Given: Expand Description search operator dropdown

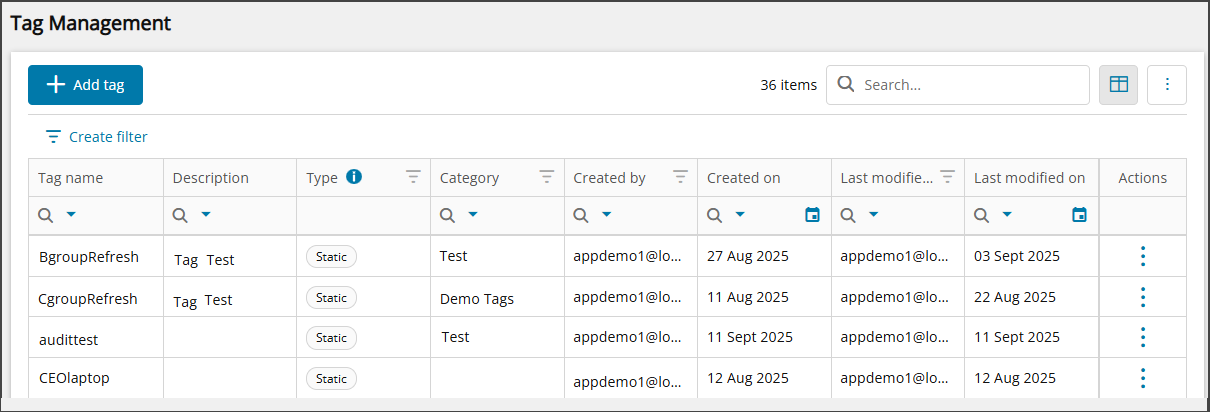Looking at the screenshot, I should [x=206, y=215].
